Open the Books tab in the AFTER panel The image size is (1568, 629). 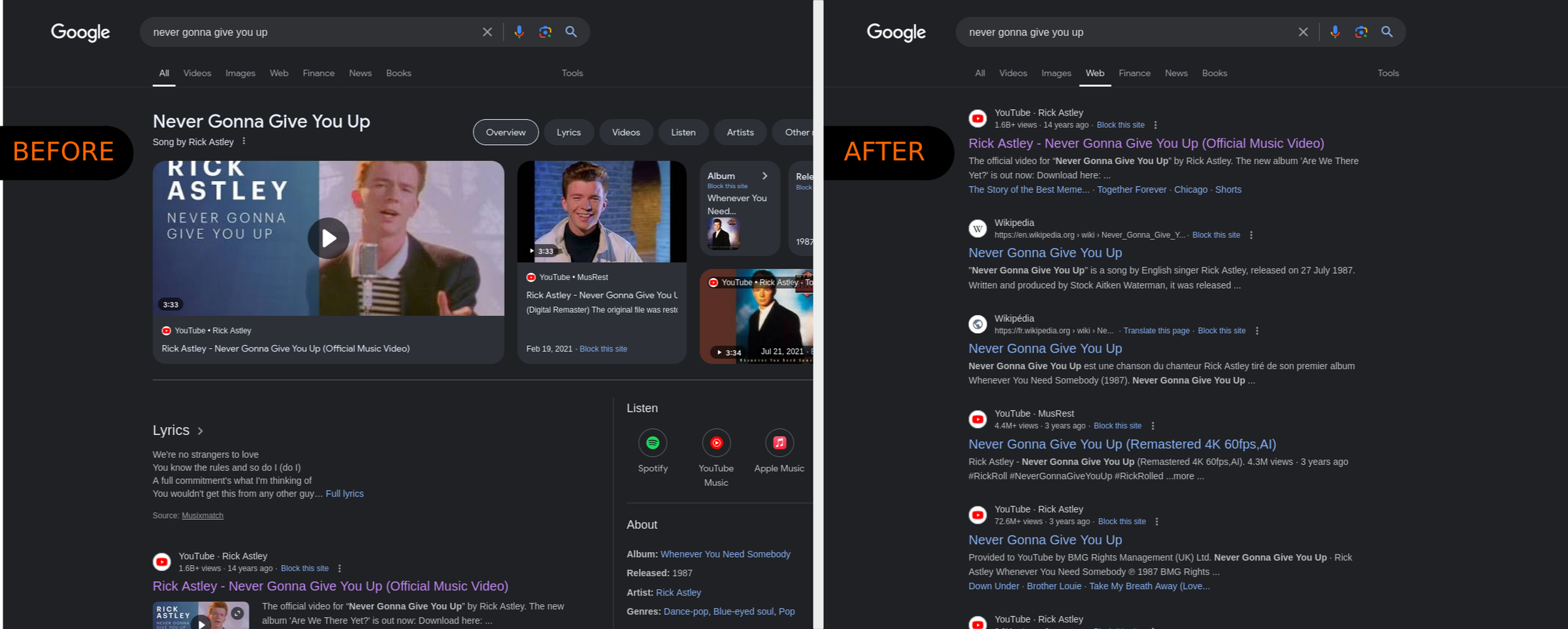(x=1215, y=73)
